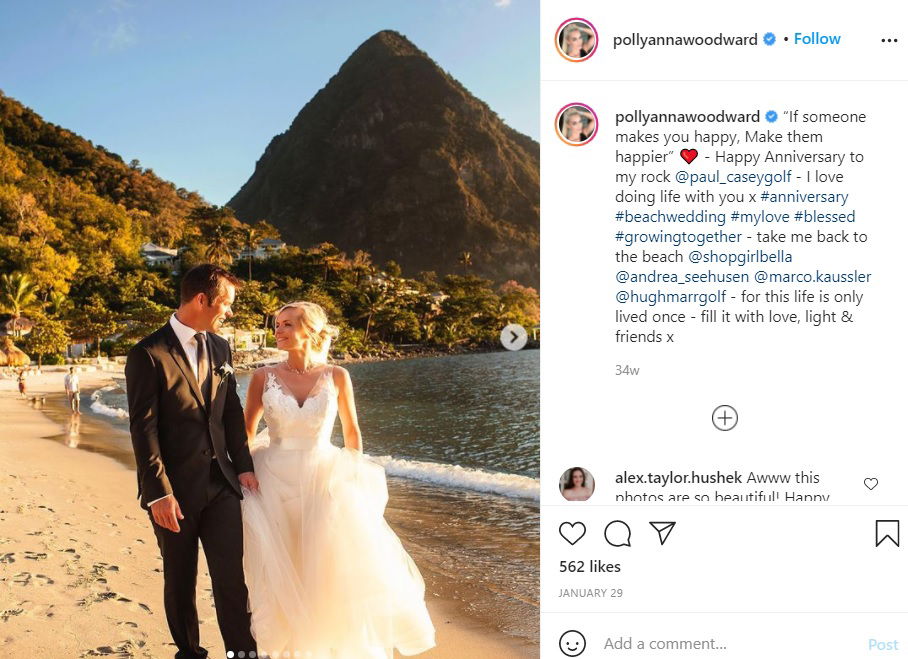Open the @shopgirlbella mention

pos(739,257)
